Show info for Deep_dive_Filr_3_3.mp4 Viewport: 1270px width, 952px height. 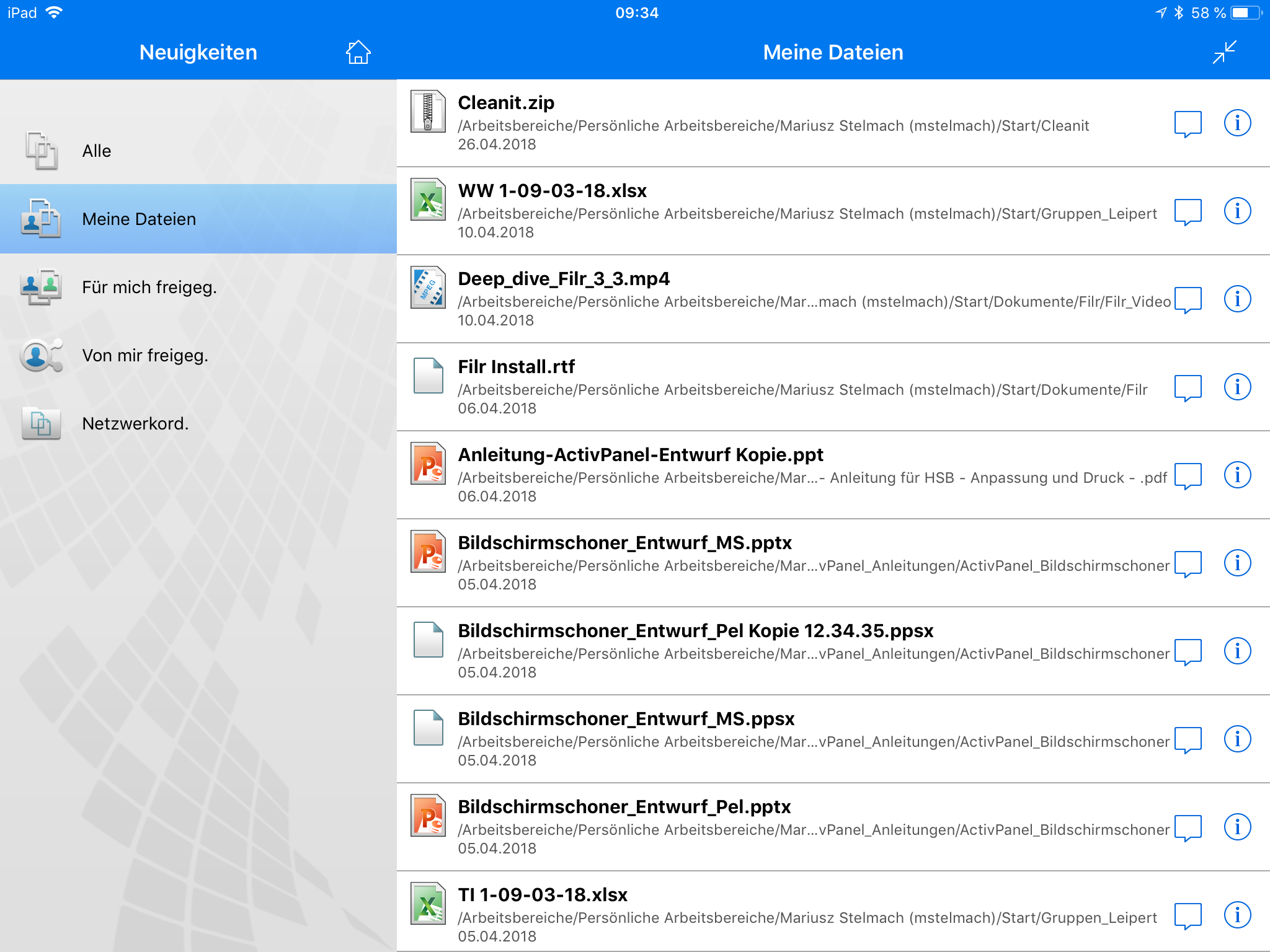(x=1237, y=299)
